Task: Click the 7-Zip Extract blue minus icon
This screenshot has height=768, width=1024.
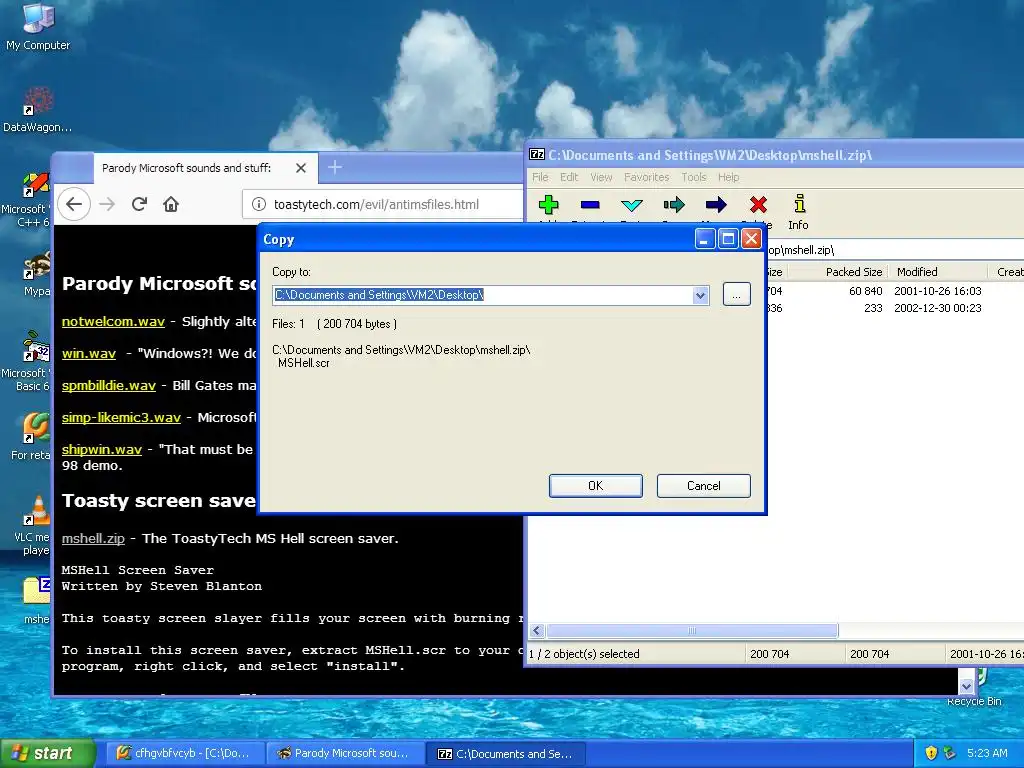Action: 590,205
